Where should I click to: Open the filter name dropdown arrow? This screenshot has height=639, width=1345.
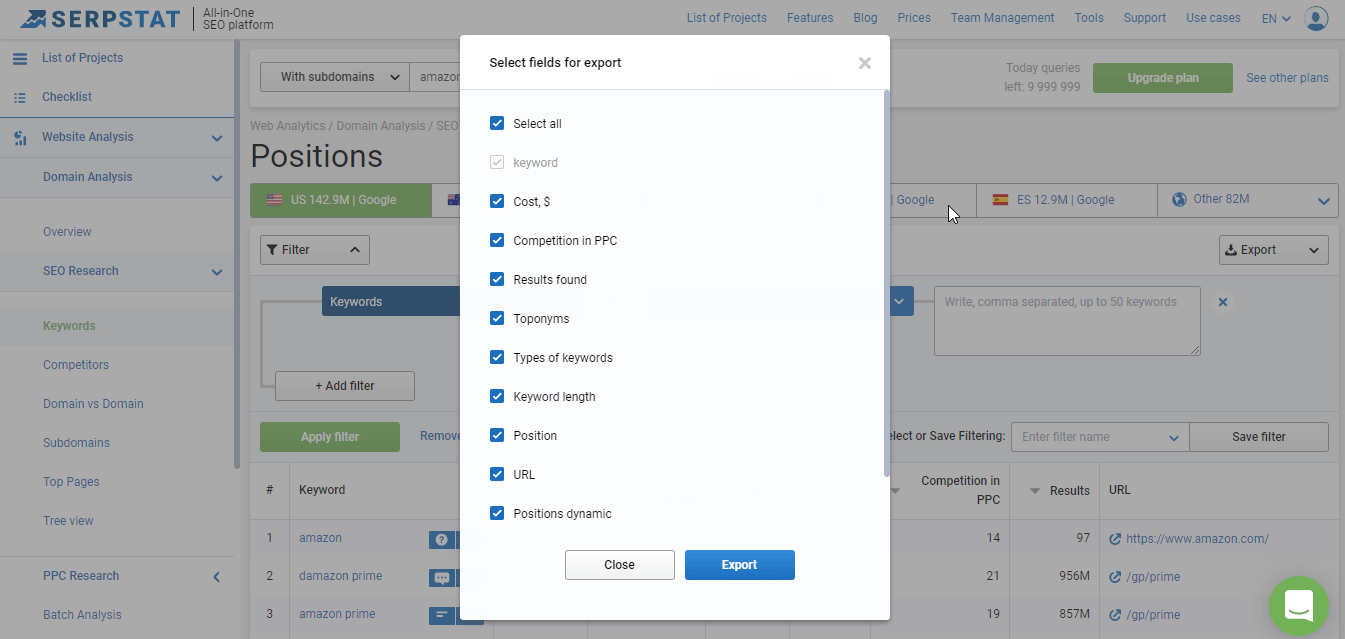[1174, 437]
